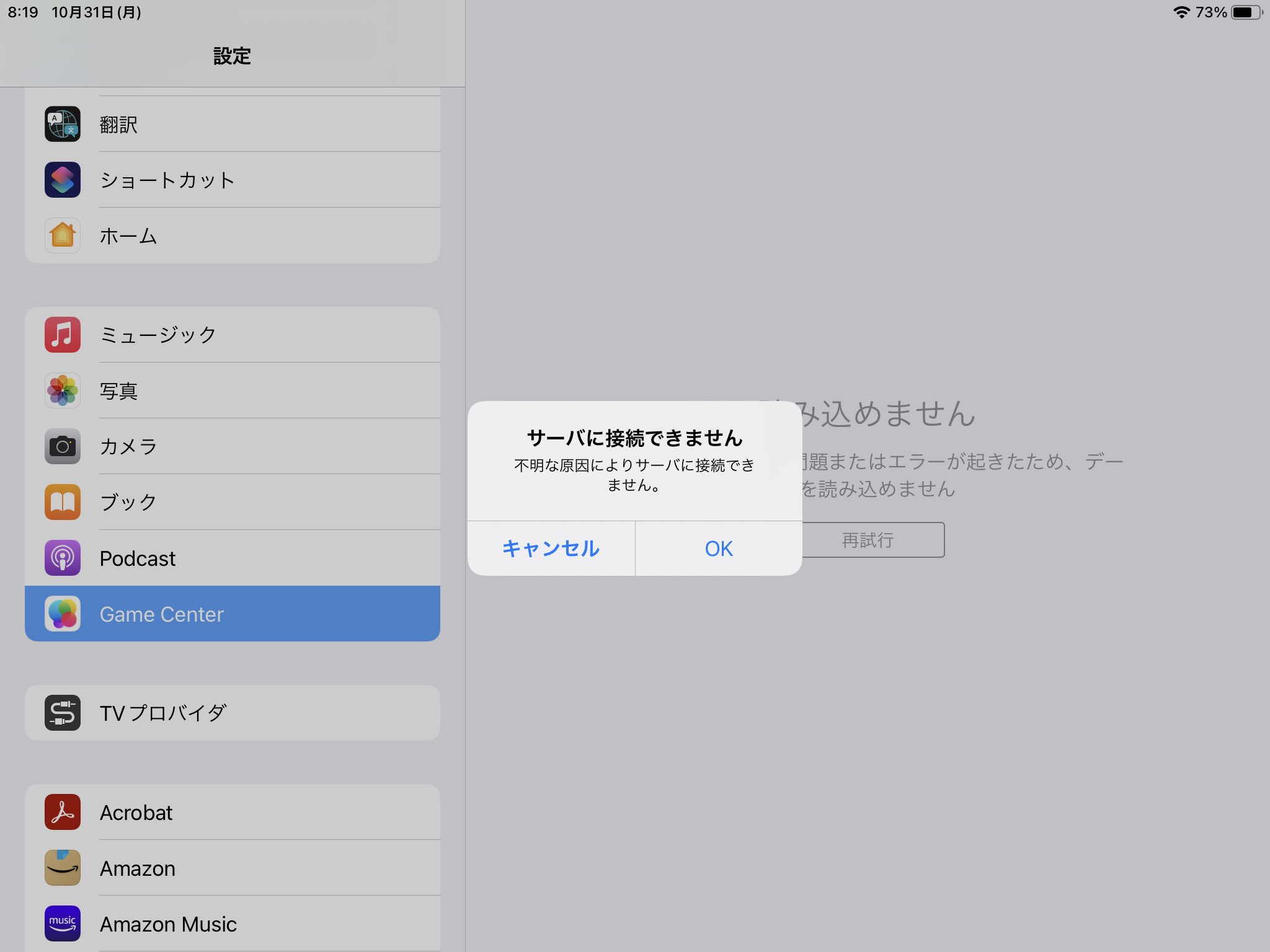Tap the Amazon Music icon
This screenshot has width=1270, height=952.
pos(63,923)
